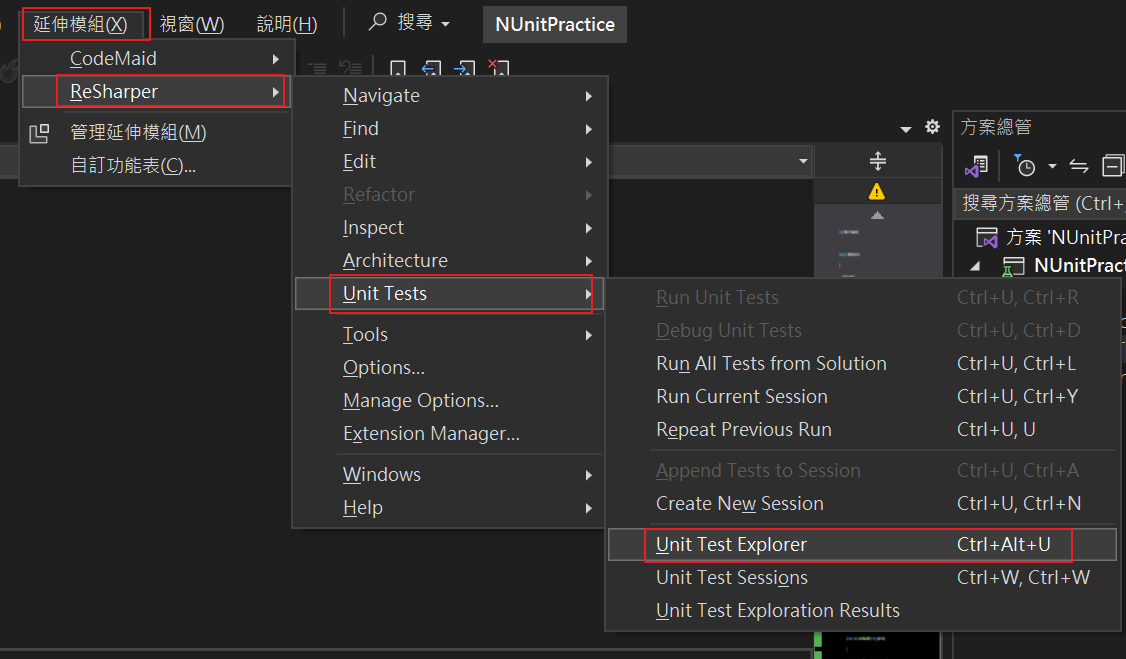
Task: Click in 搜尋方案總管 search field
Action: tap(1041, 204)
